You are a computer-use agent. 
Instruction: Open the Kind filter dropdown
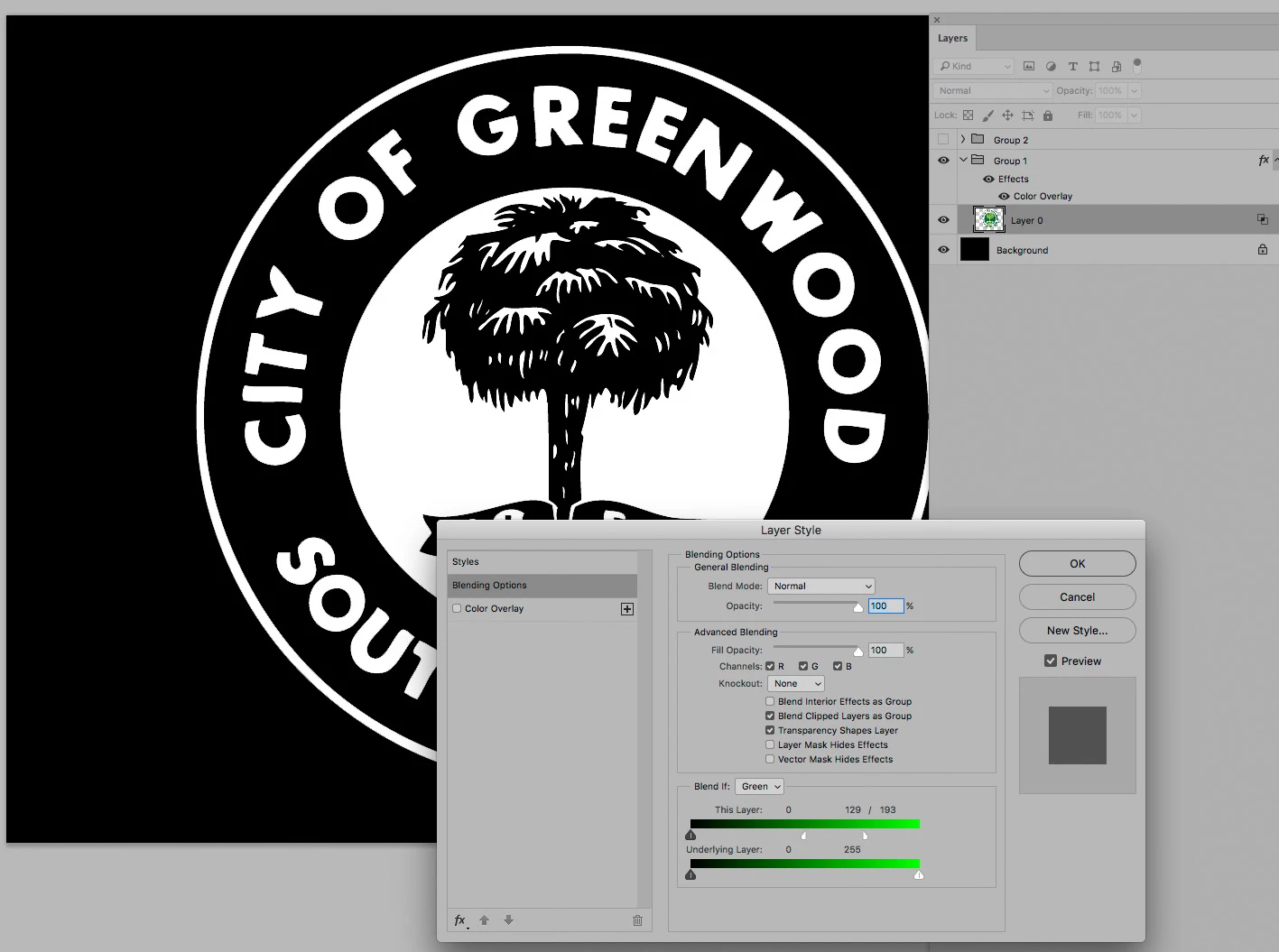(x=975, y=66)
